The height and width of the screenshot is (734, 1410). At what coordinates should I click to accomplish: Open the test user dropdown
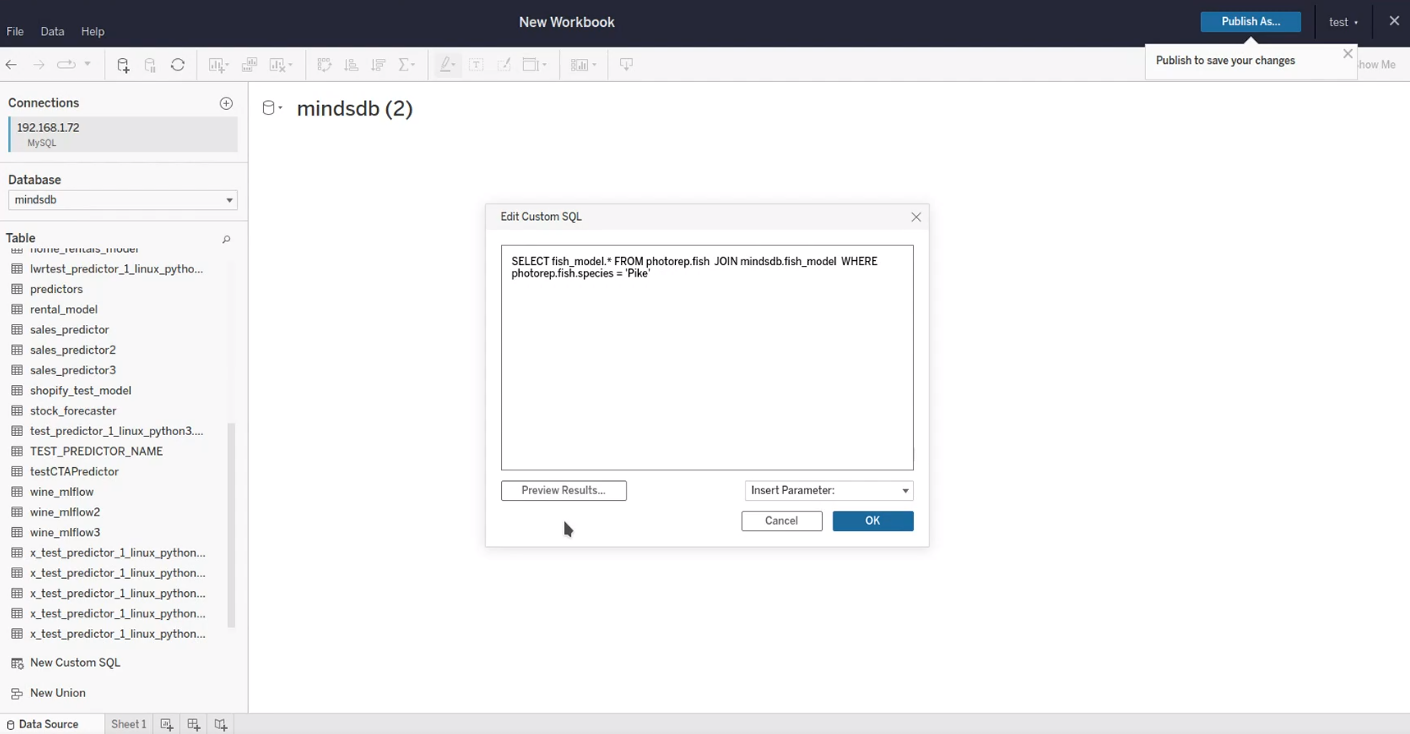pos(1343,22)
